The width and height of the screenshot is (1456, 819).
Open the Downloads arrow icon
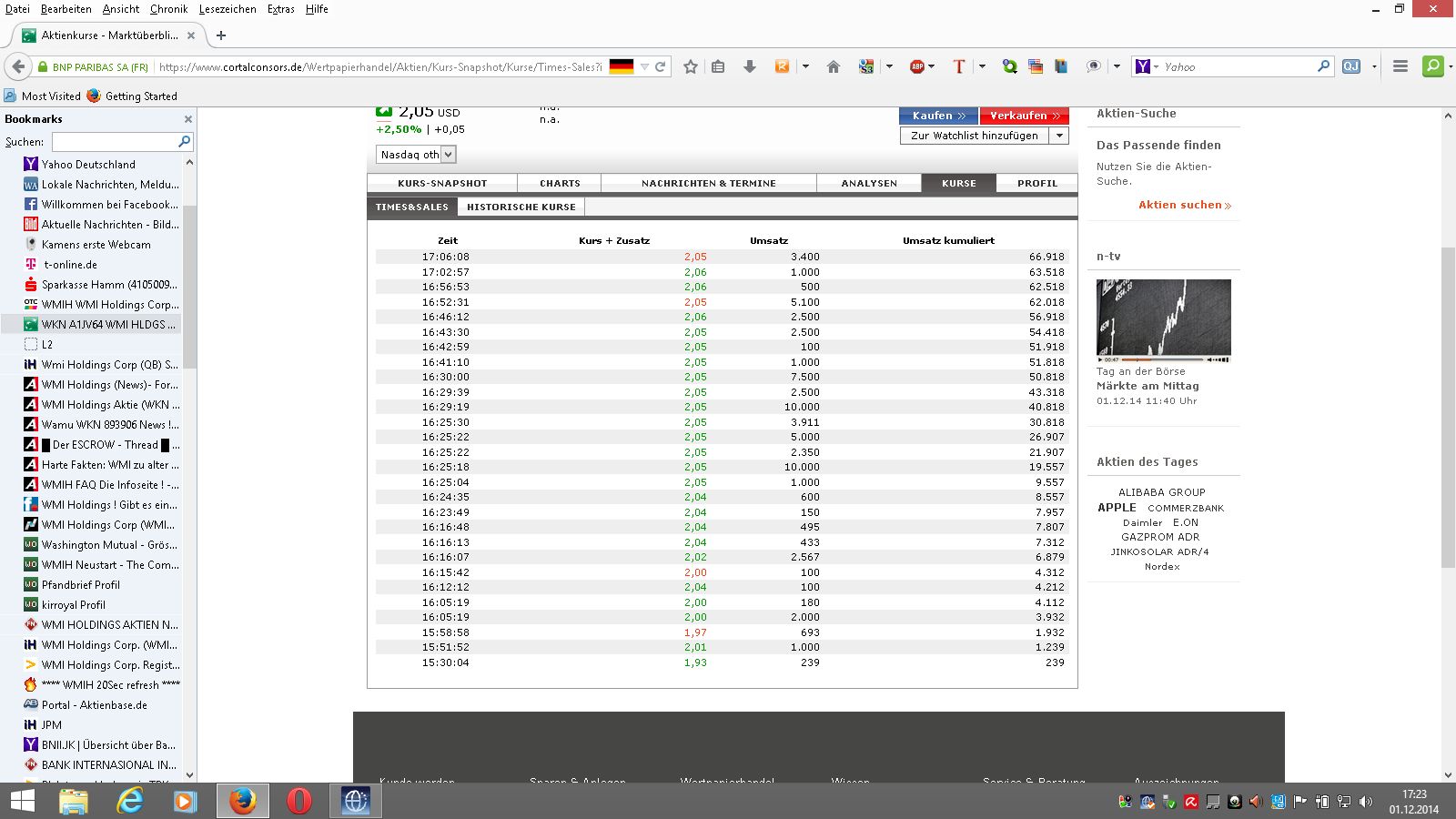[x=750, y=66]
